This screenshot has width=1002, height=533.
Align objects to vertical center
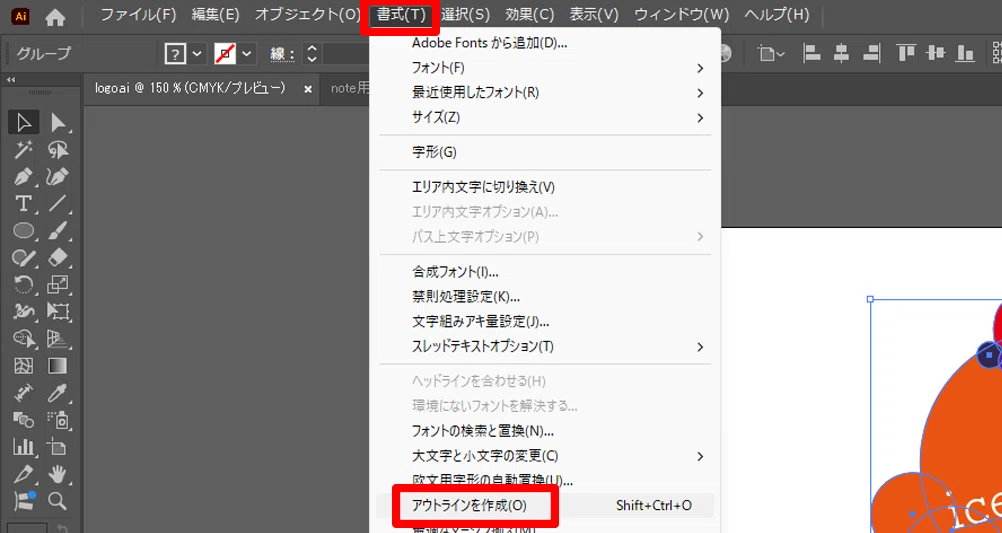pyautogui.click(x=936, y=53)
